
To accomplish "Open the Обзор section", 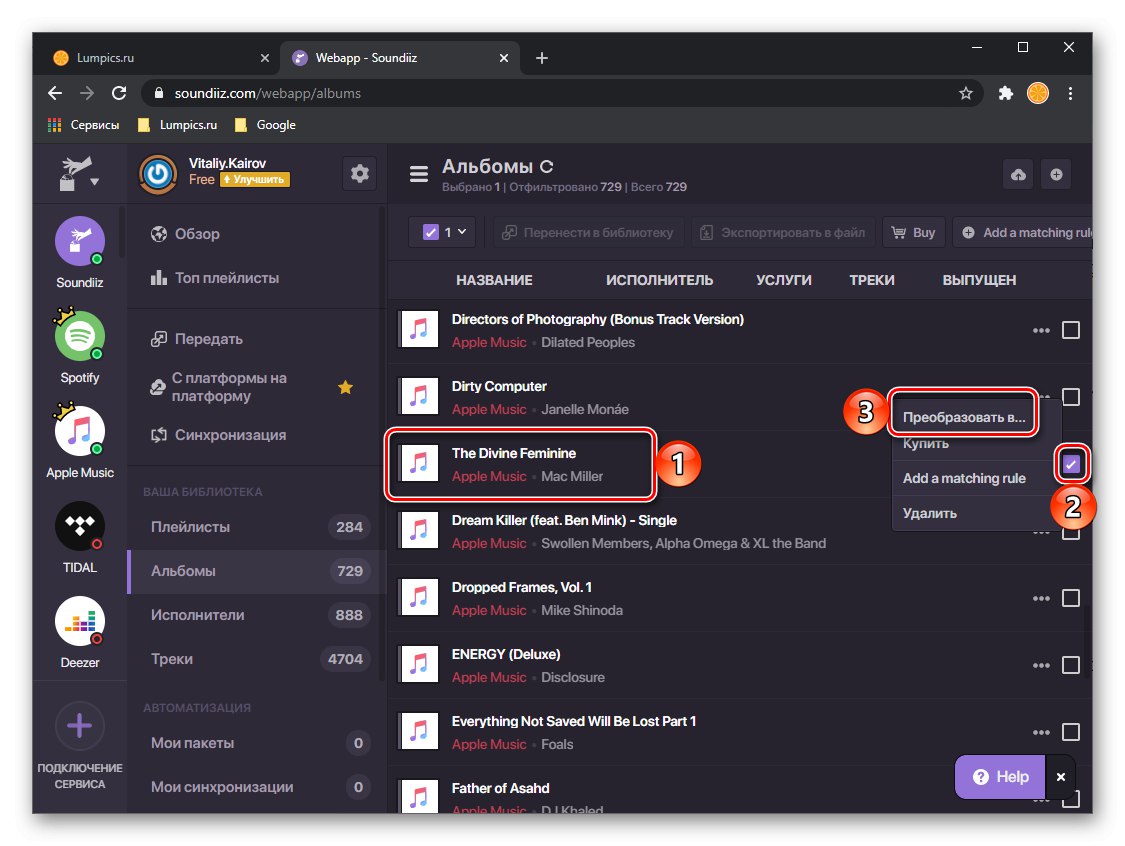I will [184, 234].
